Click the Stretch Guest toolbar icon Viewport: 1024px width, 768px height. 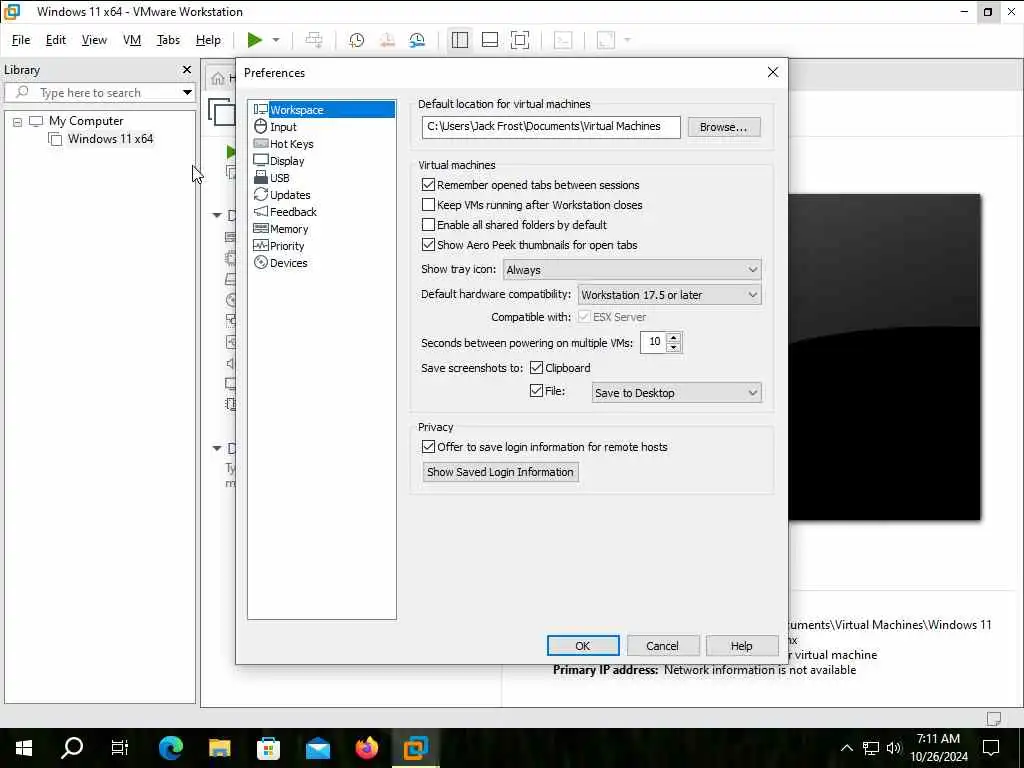tap(606, 40)
